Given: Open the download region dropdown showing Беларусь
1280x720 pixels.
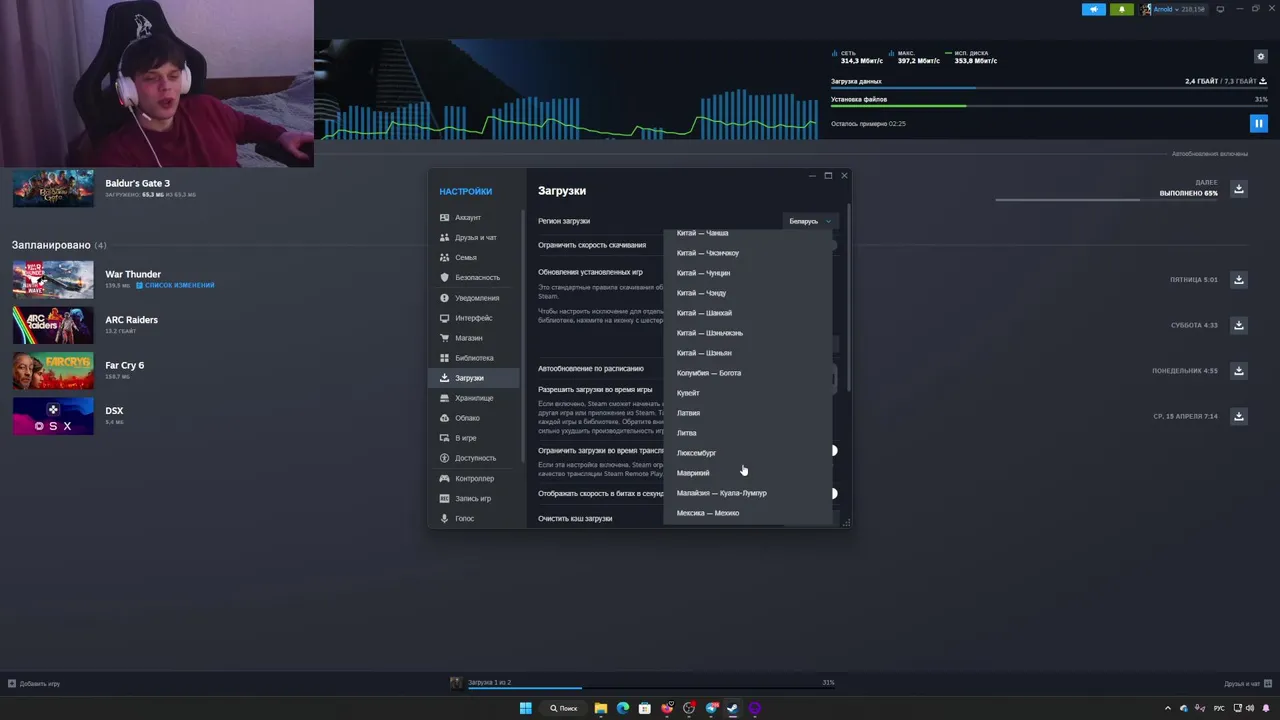Looking at the screenshot, I should point(809,221).
